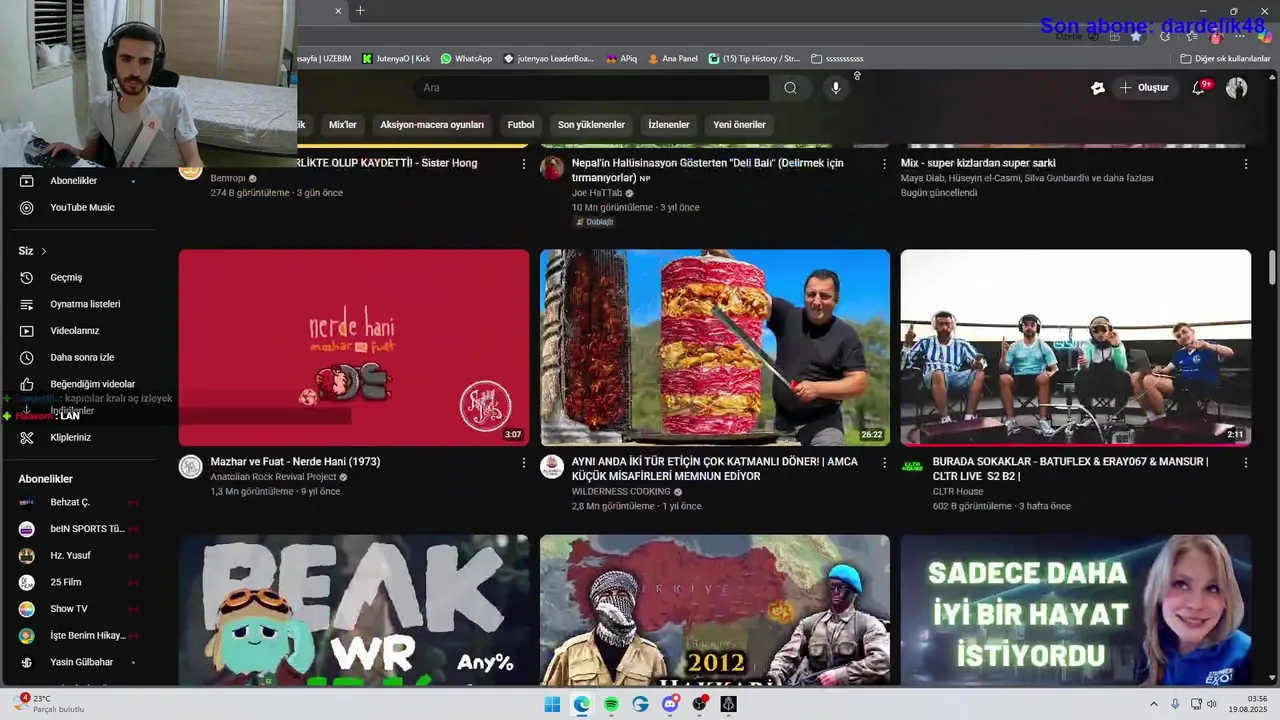Click the Ara search input field
Screen dimensions: 1280x720
pos(591,88)
